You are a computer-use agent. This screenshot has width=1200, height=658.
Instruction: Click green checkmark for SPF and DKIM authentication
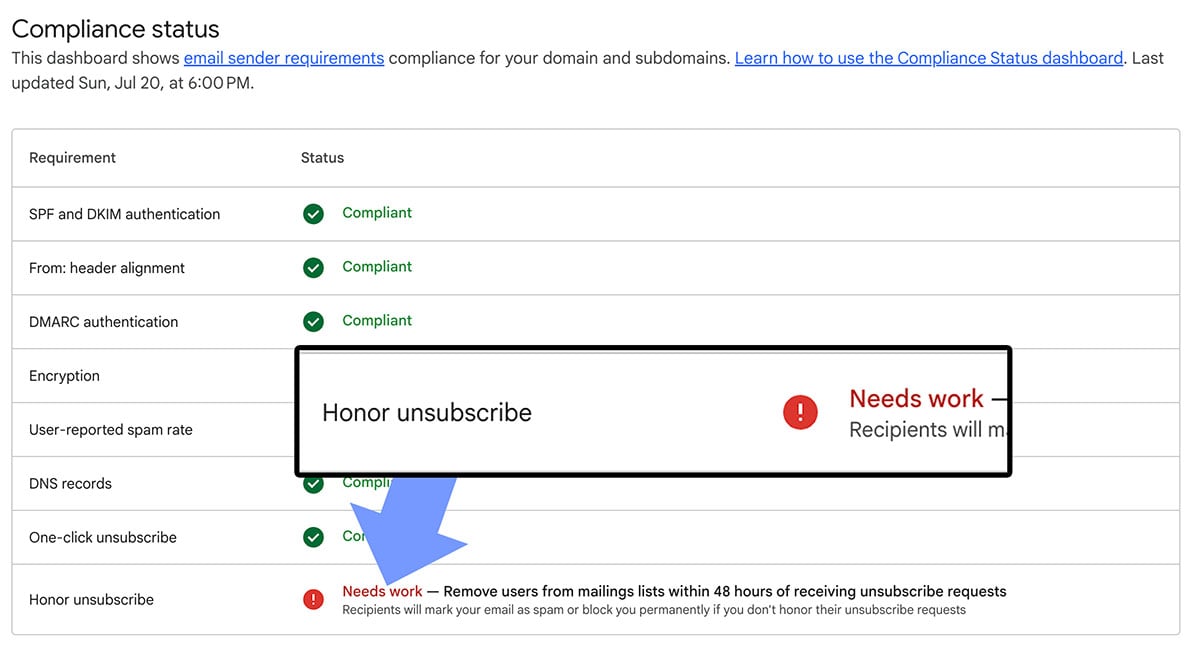tap(313, 214)
